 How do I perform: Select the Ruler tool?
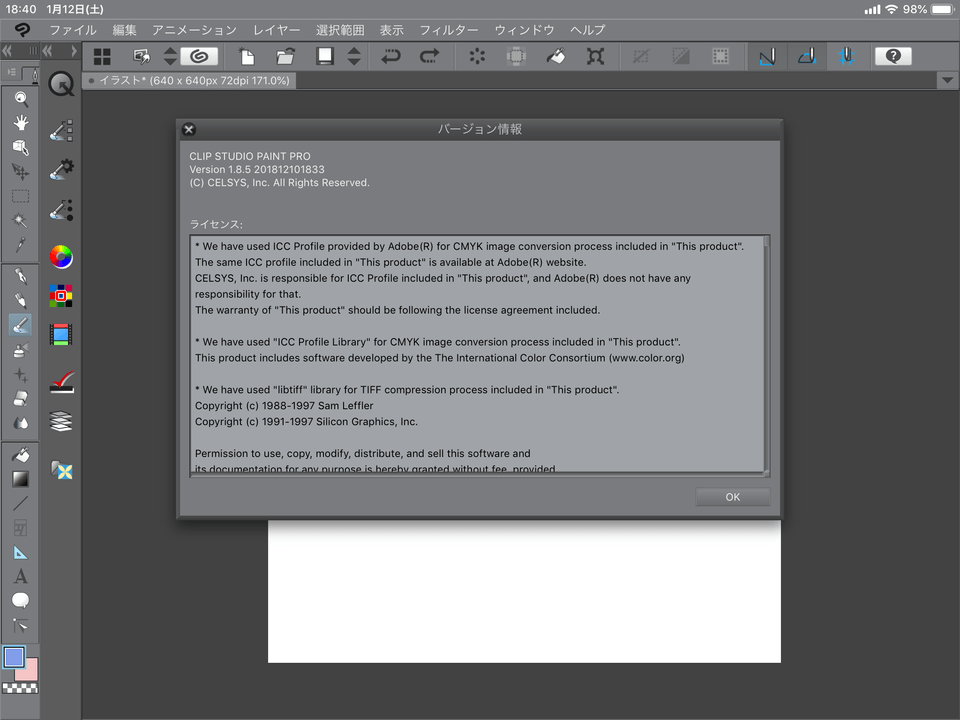[x=21, y=552]
